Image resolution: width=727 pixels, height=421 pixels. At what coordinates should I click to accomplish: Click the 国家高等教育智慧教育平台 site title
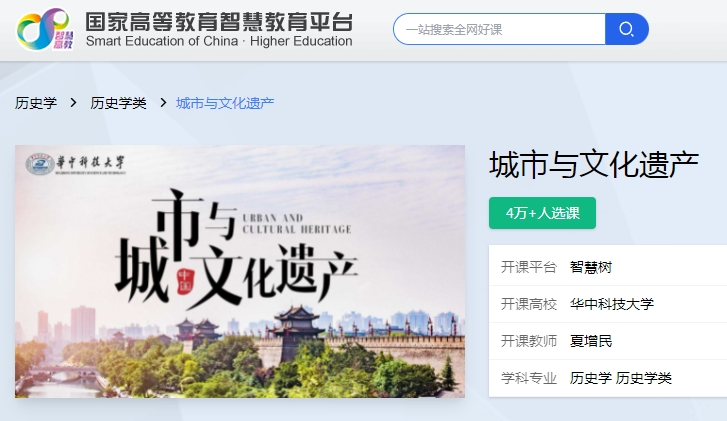coord(219,22)
